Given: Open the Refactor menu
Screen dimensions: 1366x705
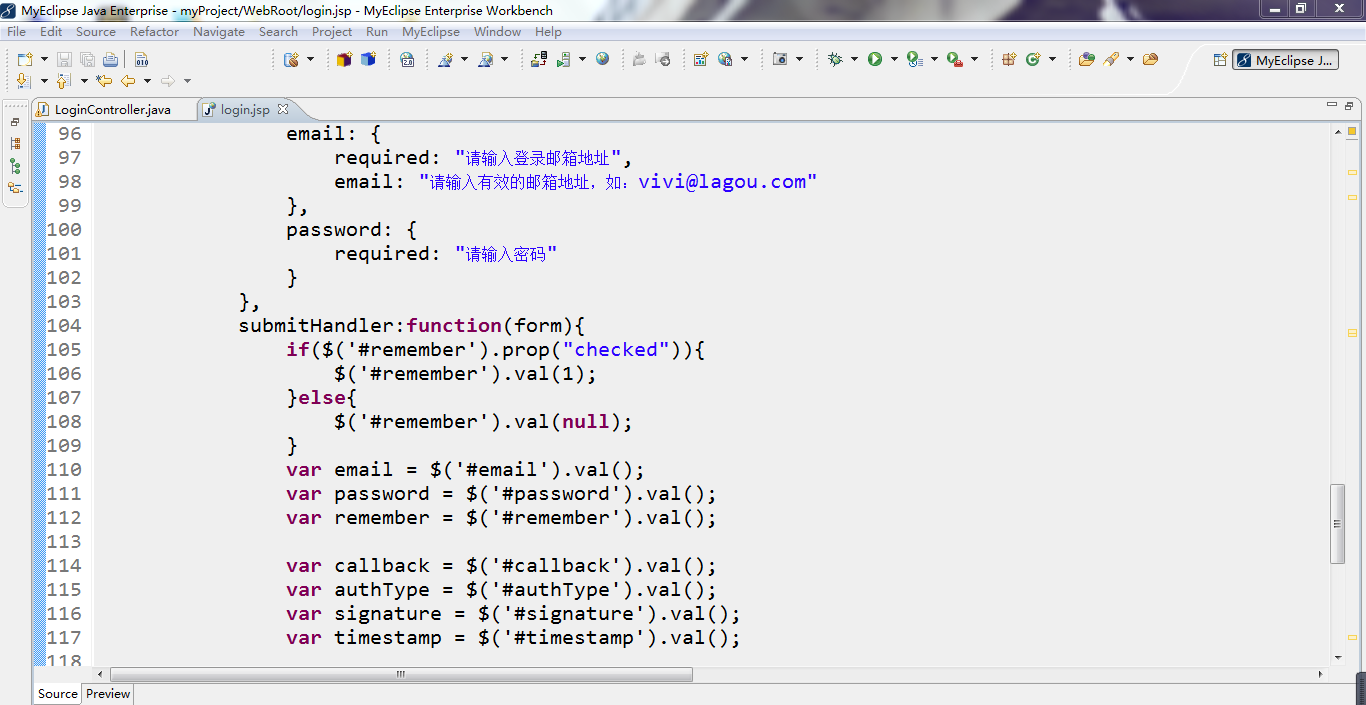Looking at the screenshot, I should click(154, 32).
